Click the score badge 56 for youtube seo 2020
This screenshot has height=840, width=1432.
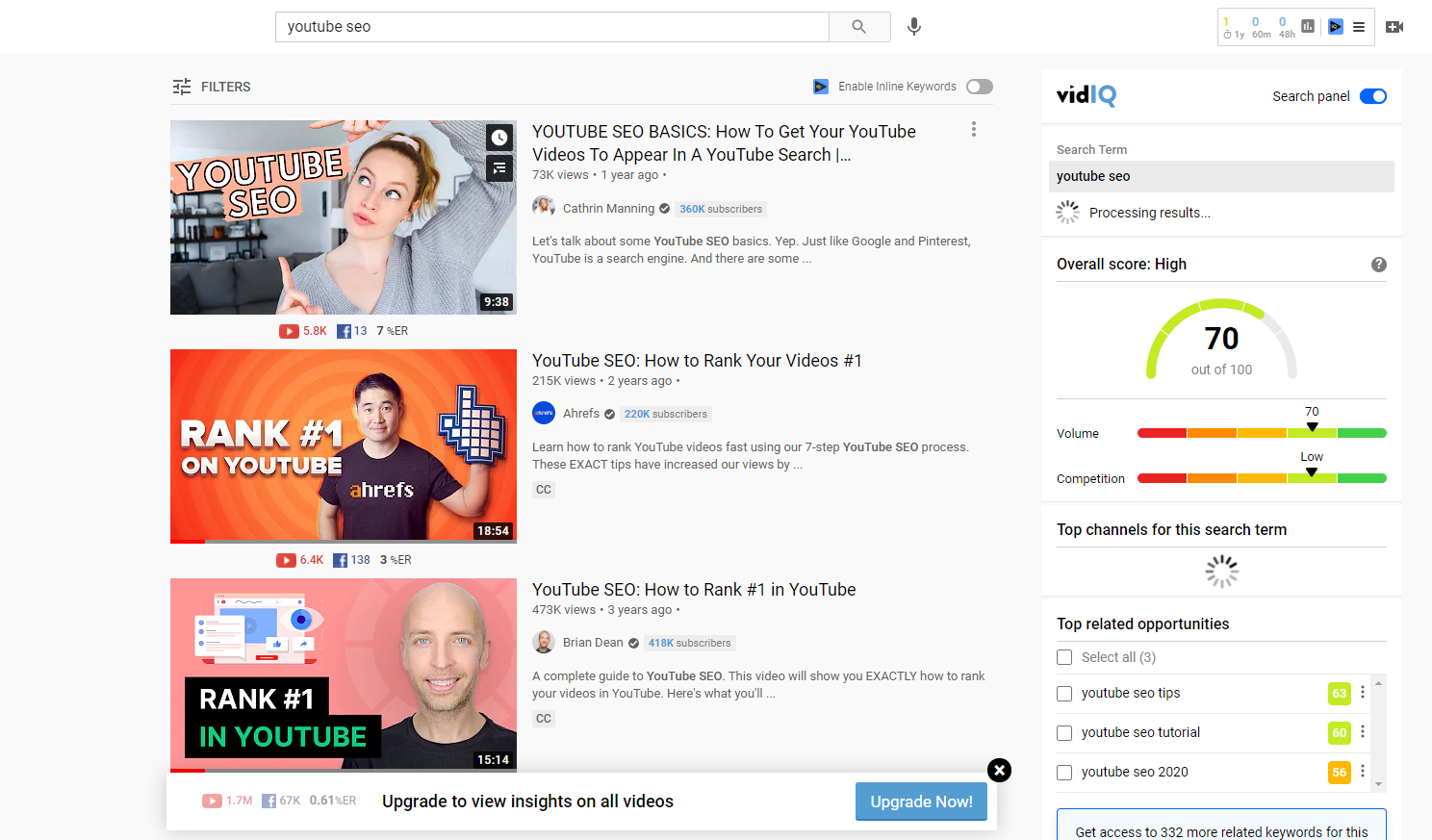click(x=1340, y=773)
